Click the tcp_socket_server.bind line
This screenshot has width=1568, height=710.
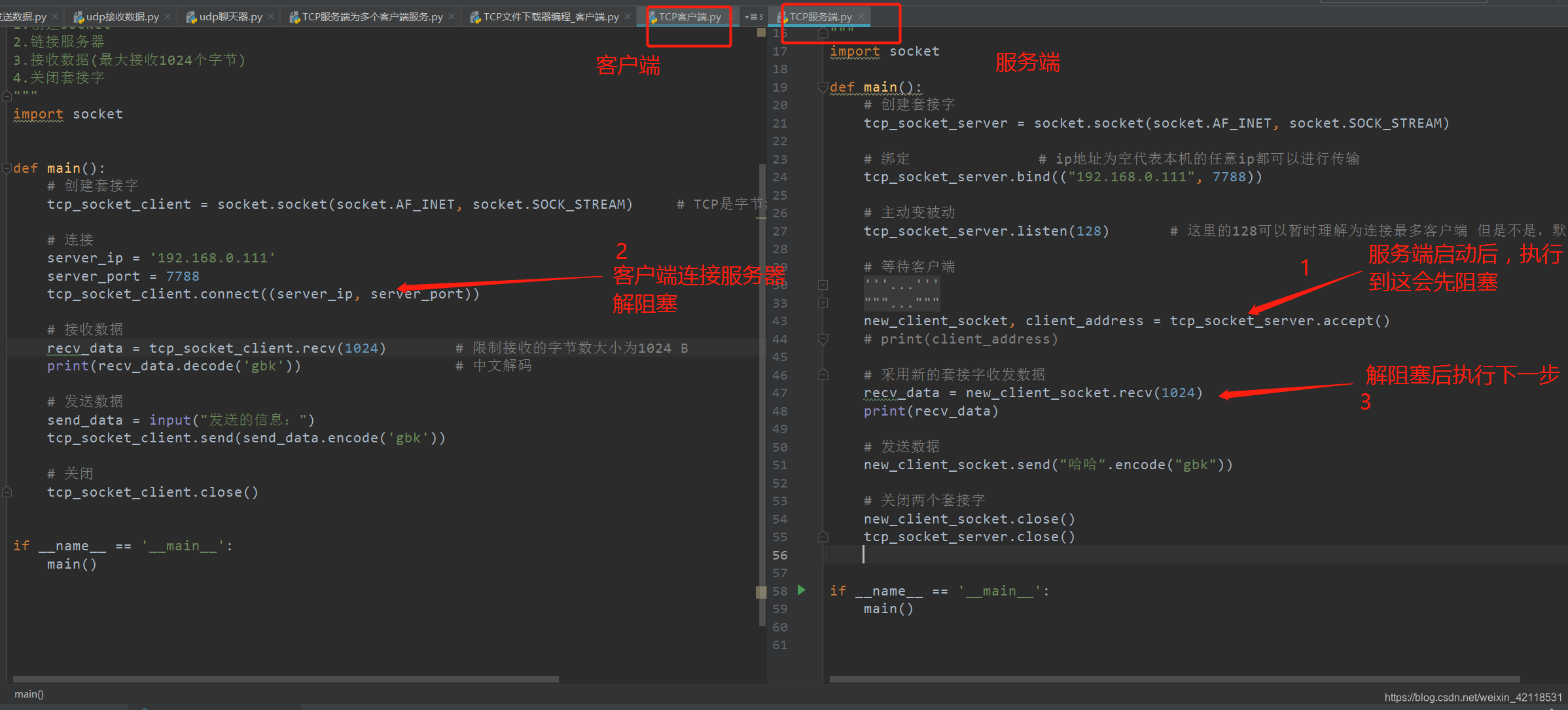[1063, 177]
